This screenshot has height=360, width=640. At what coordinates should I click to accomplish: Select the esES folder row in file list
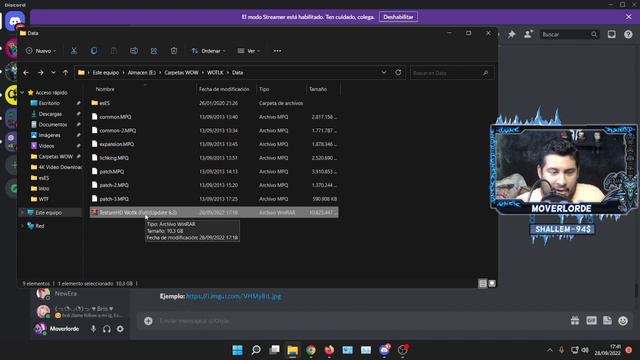[x=214, y=103]
